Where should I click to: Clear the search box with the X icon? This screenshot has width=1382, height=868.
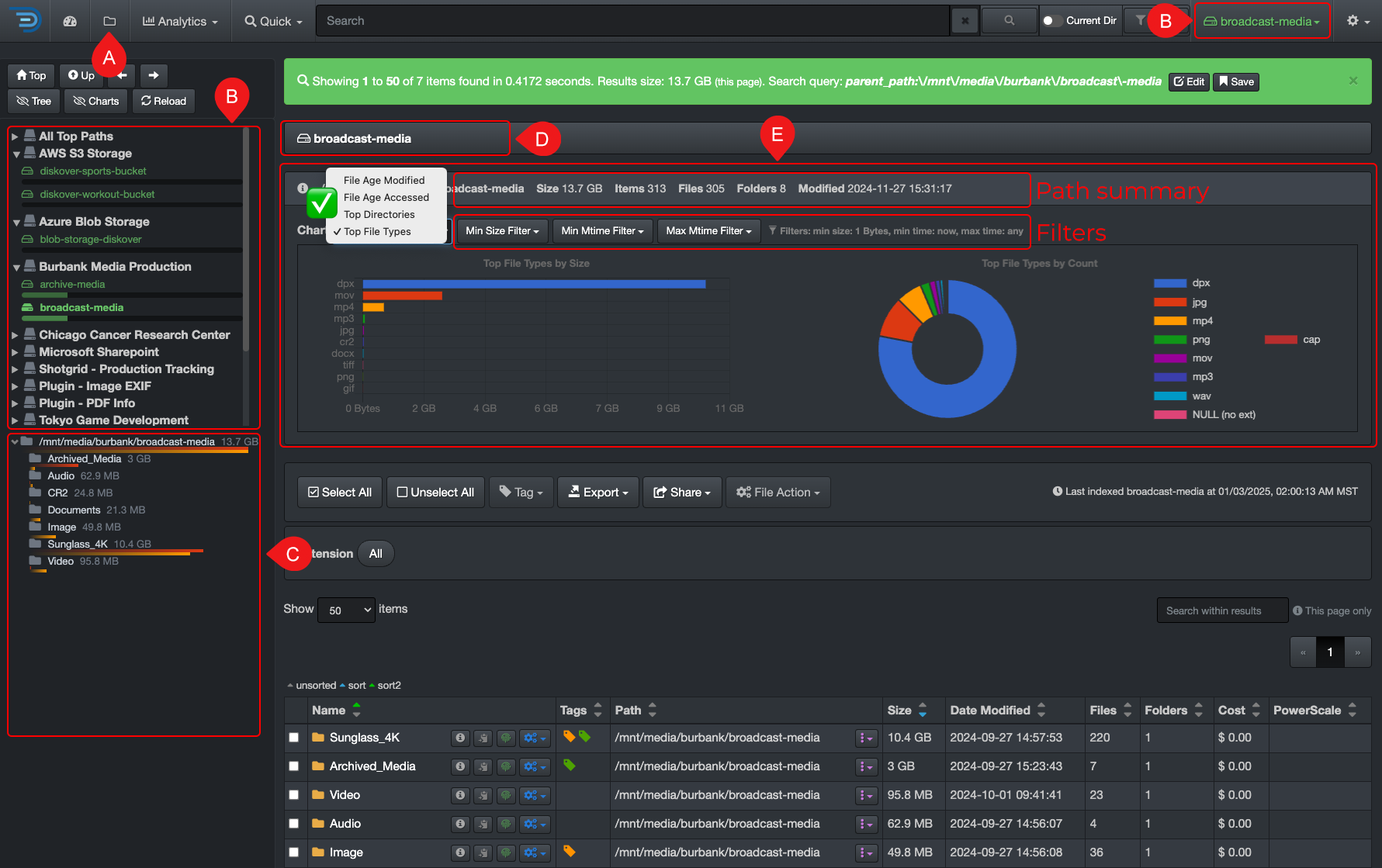pyautogui.click(x=965, y=21)
